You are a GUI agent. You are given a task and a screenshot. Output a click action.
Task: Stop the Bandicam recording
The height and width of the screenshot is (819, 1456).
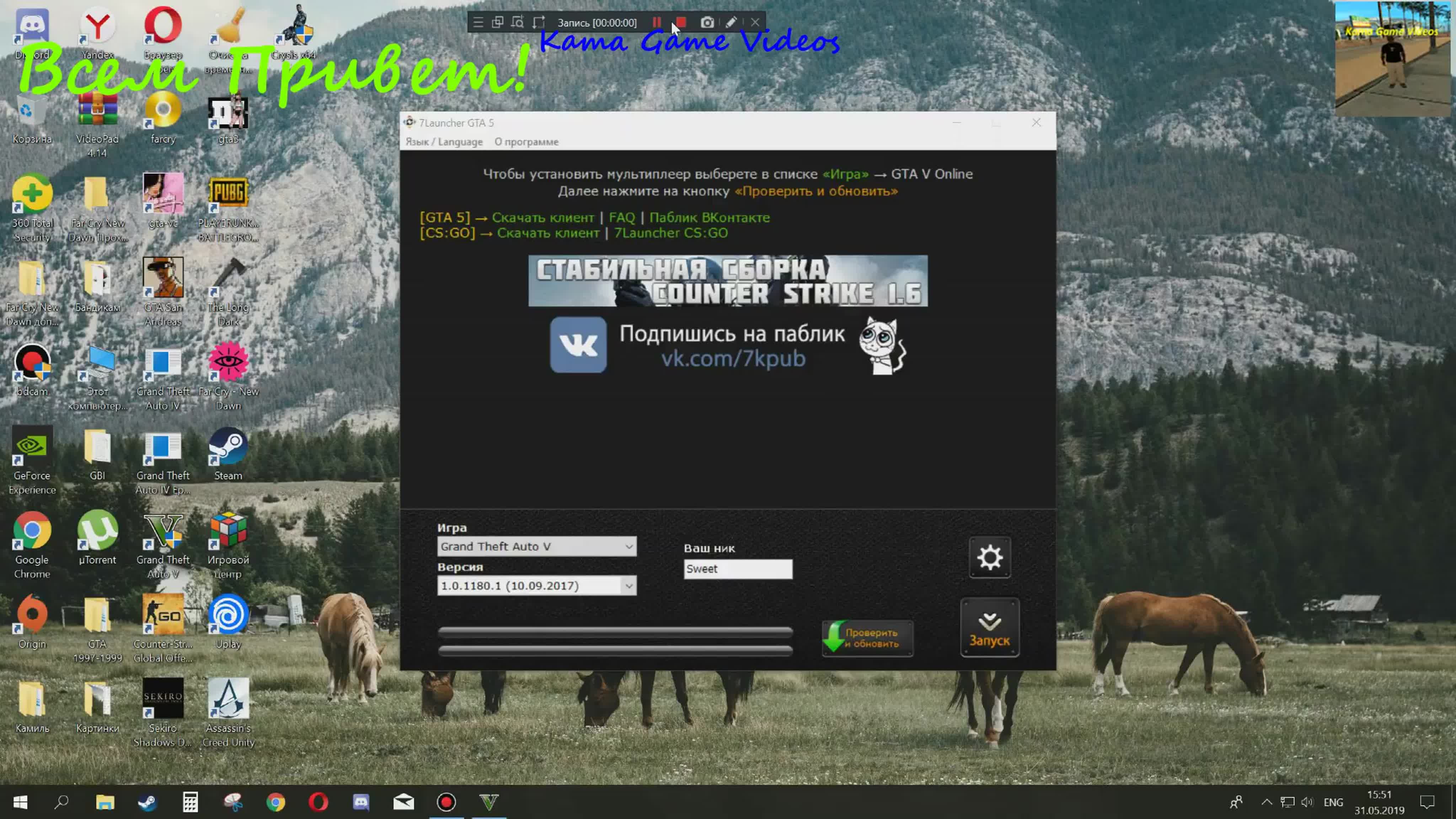[x=680, y=23]
